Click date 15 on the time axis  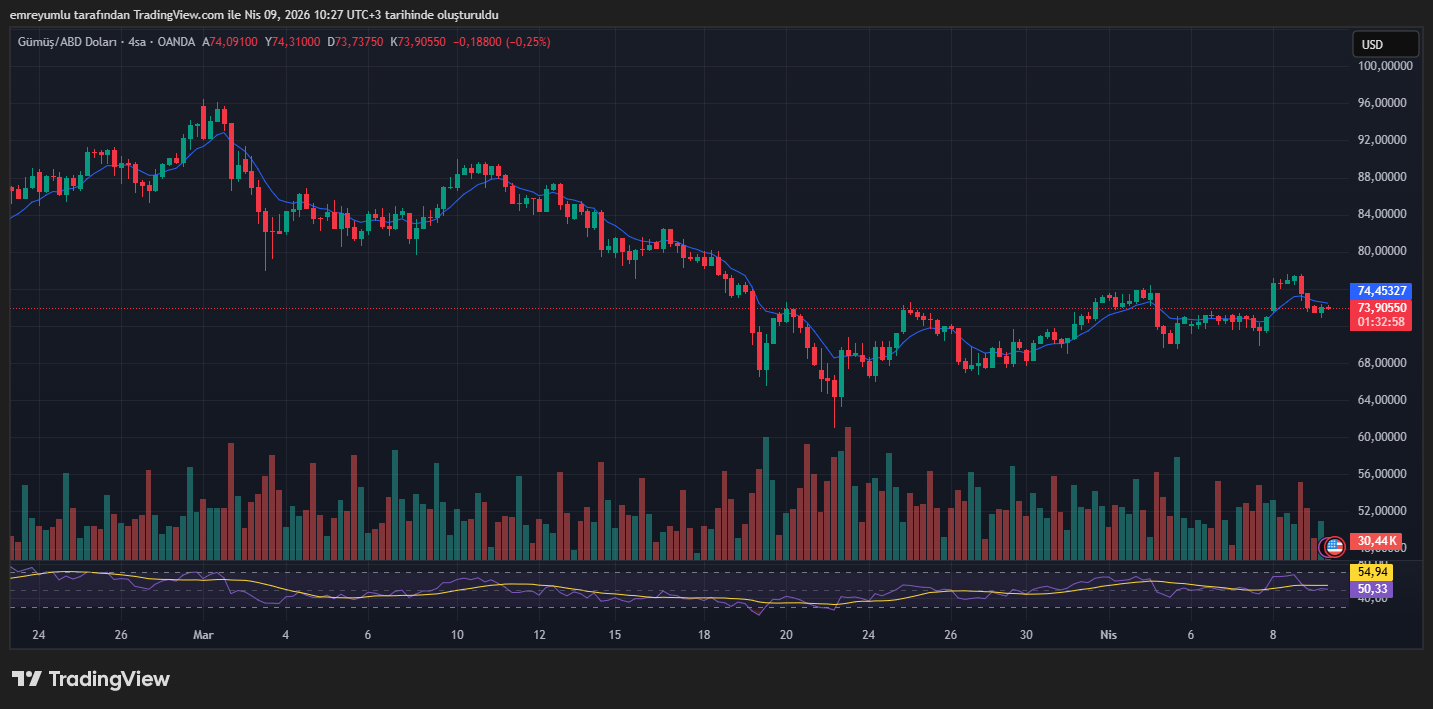(x=615, y=635)
